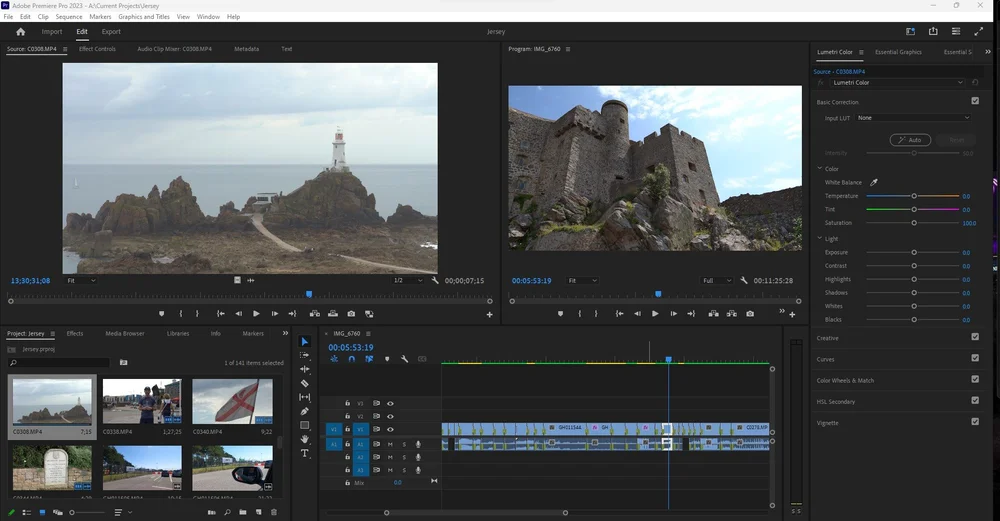Open the Input LUT dropdown
Image resolution: width=1000 pixels, height=521 pixels.
click(912, 118)
